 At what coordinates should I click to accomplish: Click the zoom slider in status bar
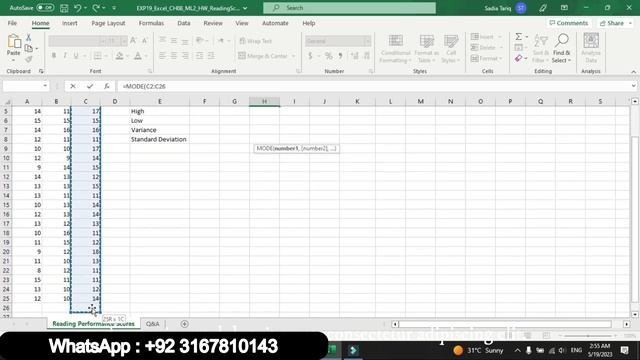point(588,336)
